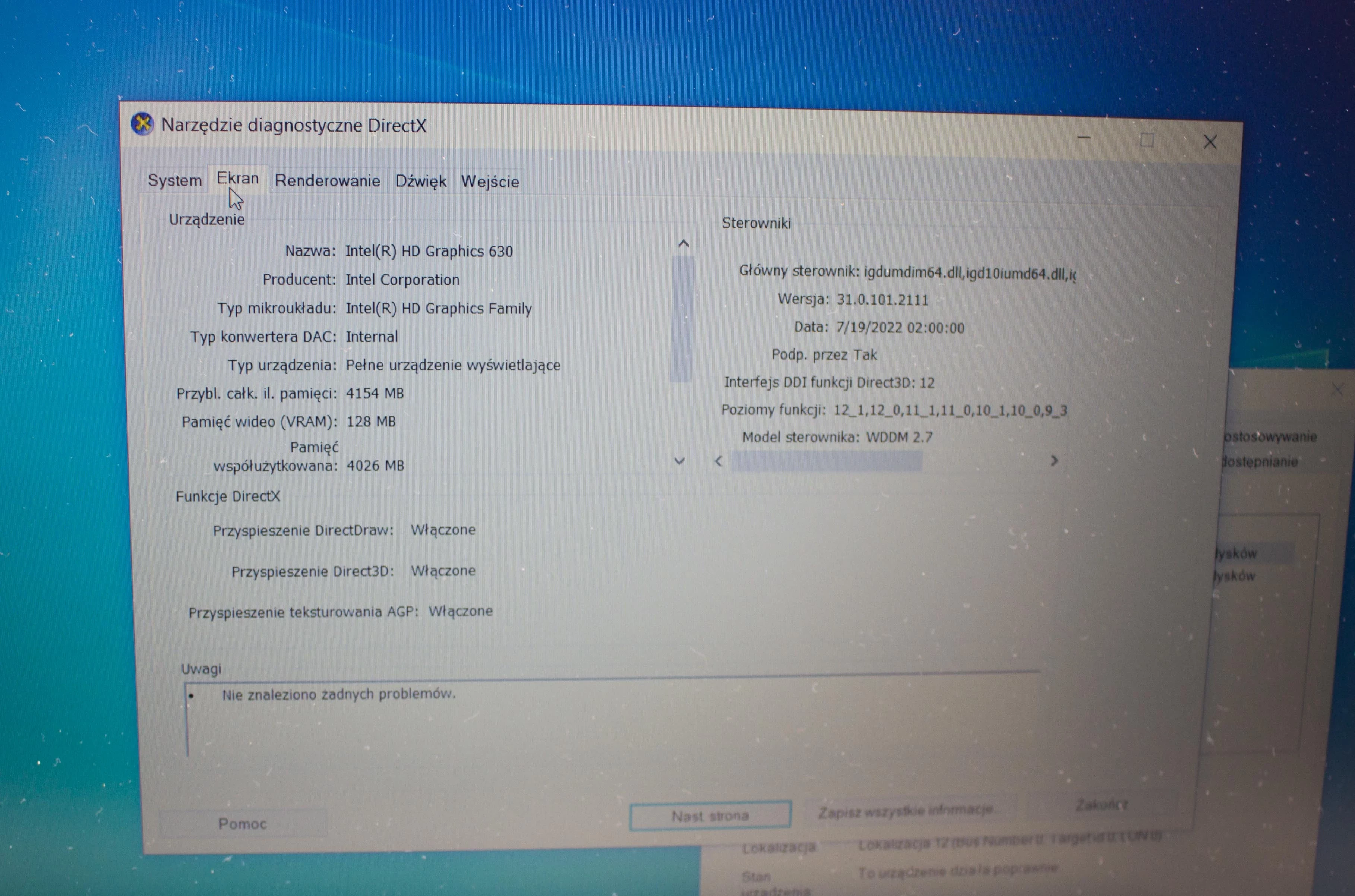Screen dimensions: 1355x896
Task: Click 'Przyspieszenie Direct3D' Włączone status
Action: tap(443, 571)
